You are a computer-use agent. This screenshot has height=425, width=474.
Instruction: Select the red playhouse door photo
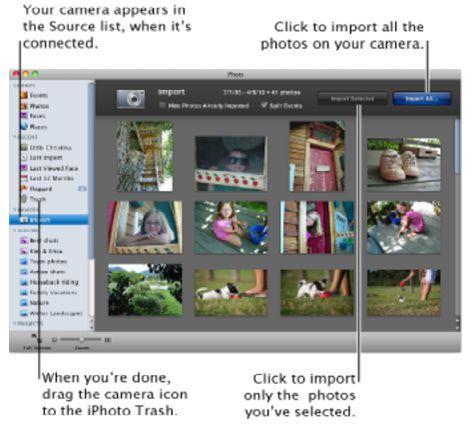pos(317,156)
